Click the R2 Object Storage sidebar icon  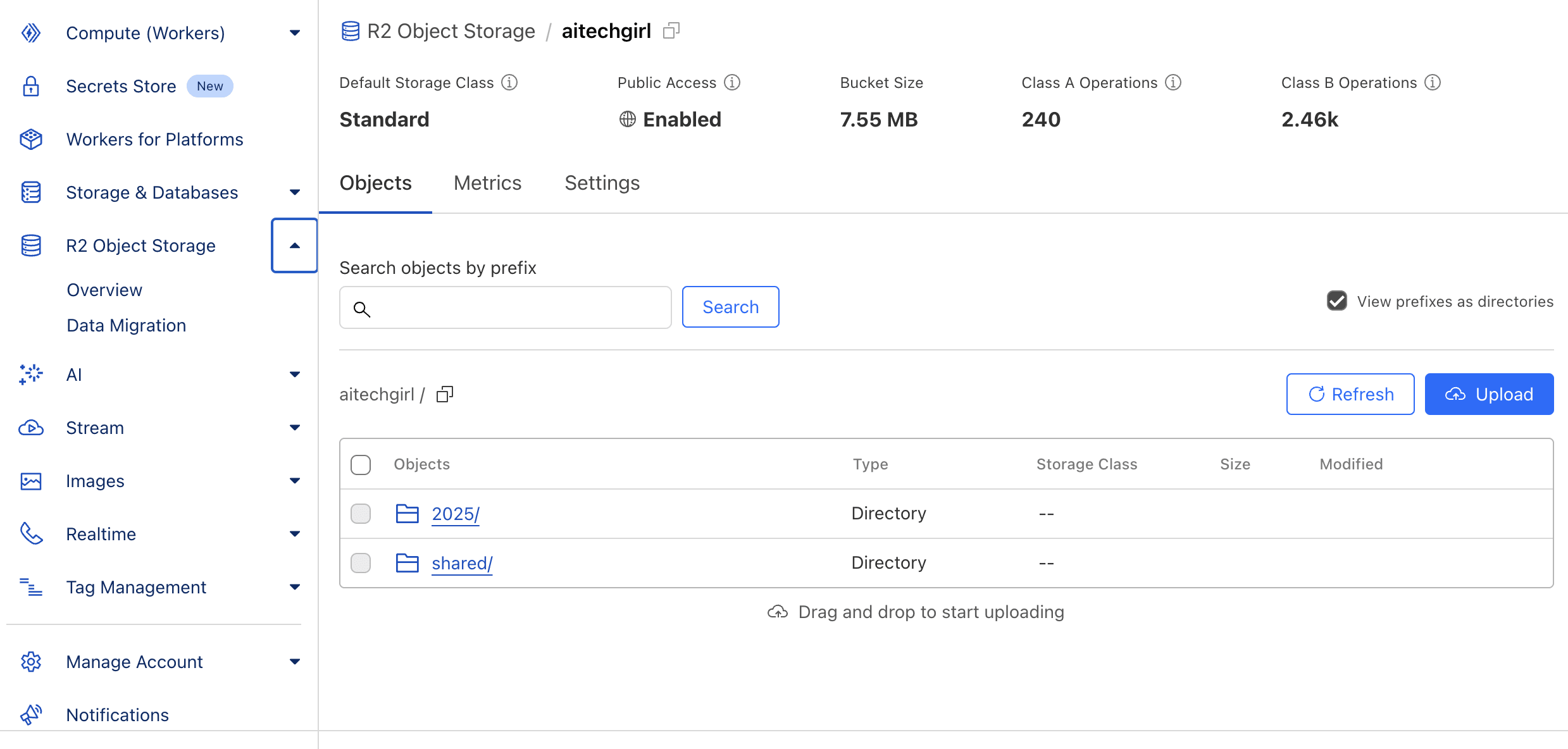tap(30, 245)
